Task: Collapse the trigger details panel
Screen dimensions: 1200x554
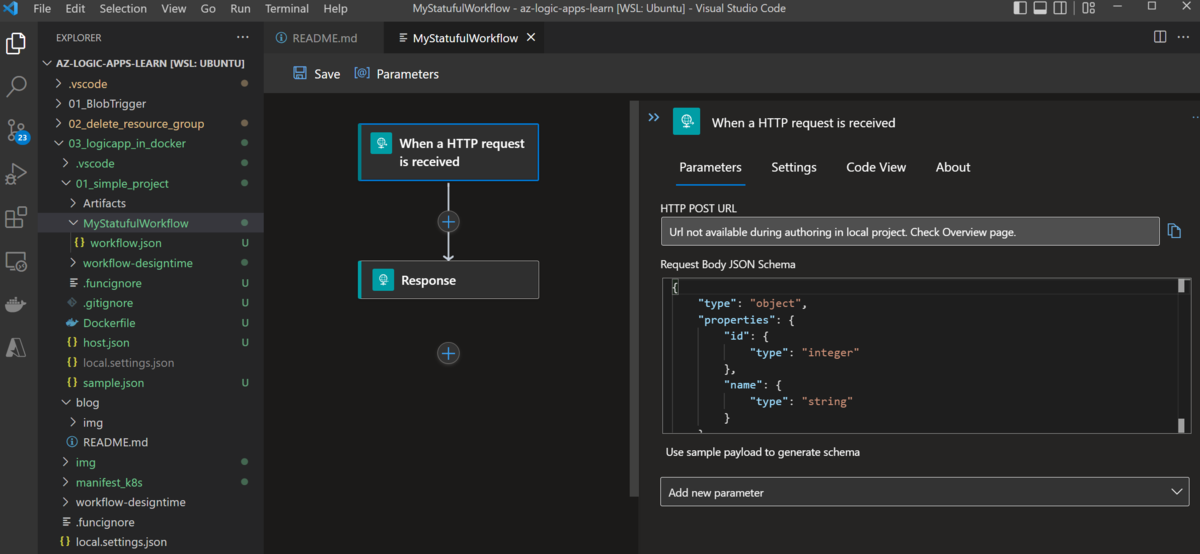Action: [x=654, y=118]
